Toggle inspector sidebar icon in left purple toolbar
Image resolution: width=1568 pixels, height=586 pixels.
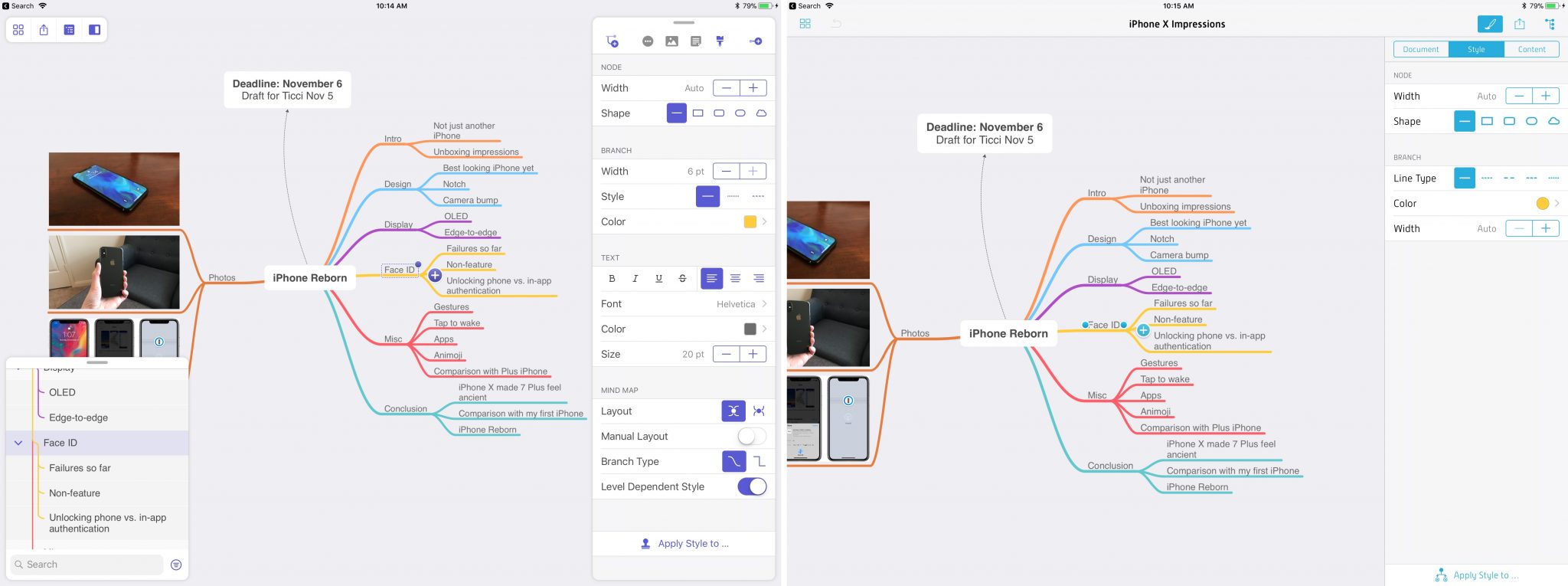[94, 30]
